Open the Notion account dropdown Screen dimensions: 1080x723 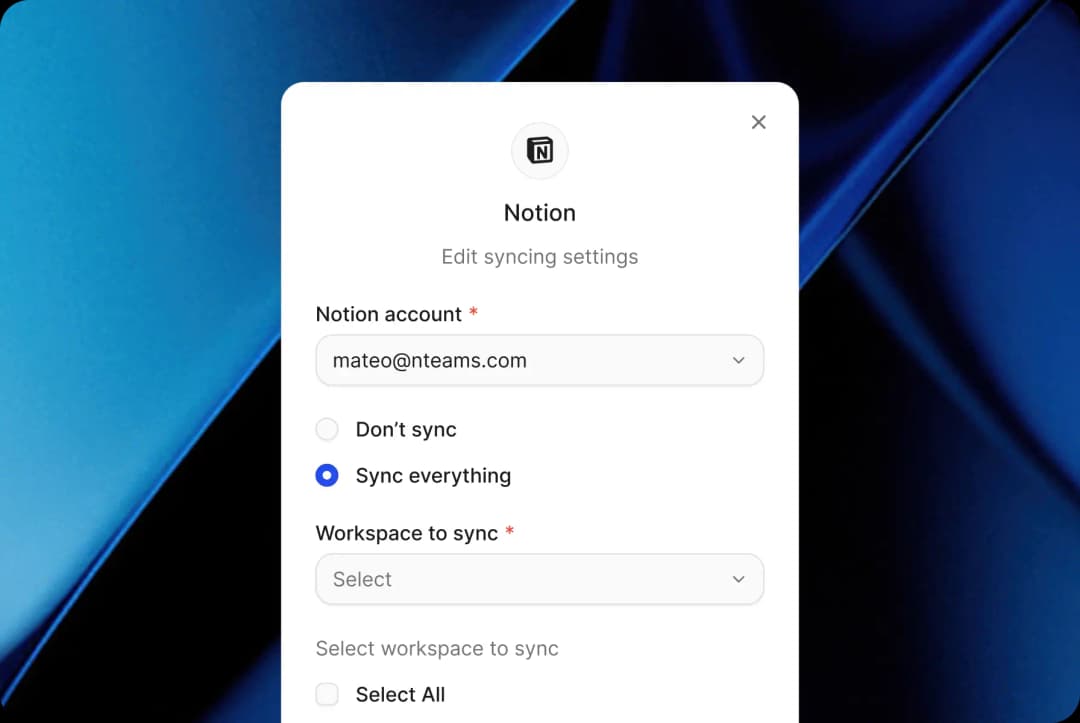tap(539, 360)
